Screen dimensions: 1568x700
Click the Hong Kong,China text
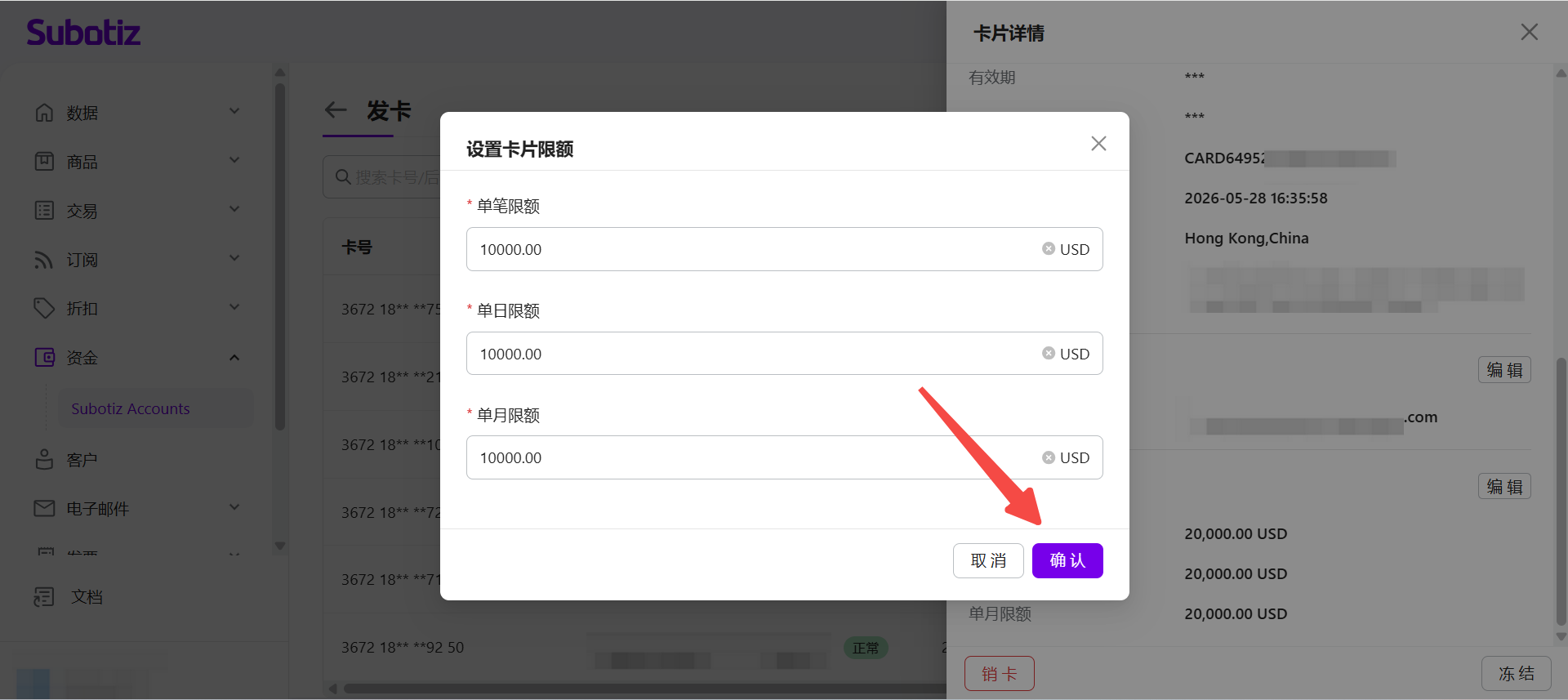click(x=1246, y=239)
